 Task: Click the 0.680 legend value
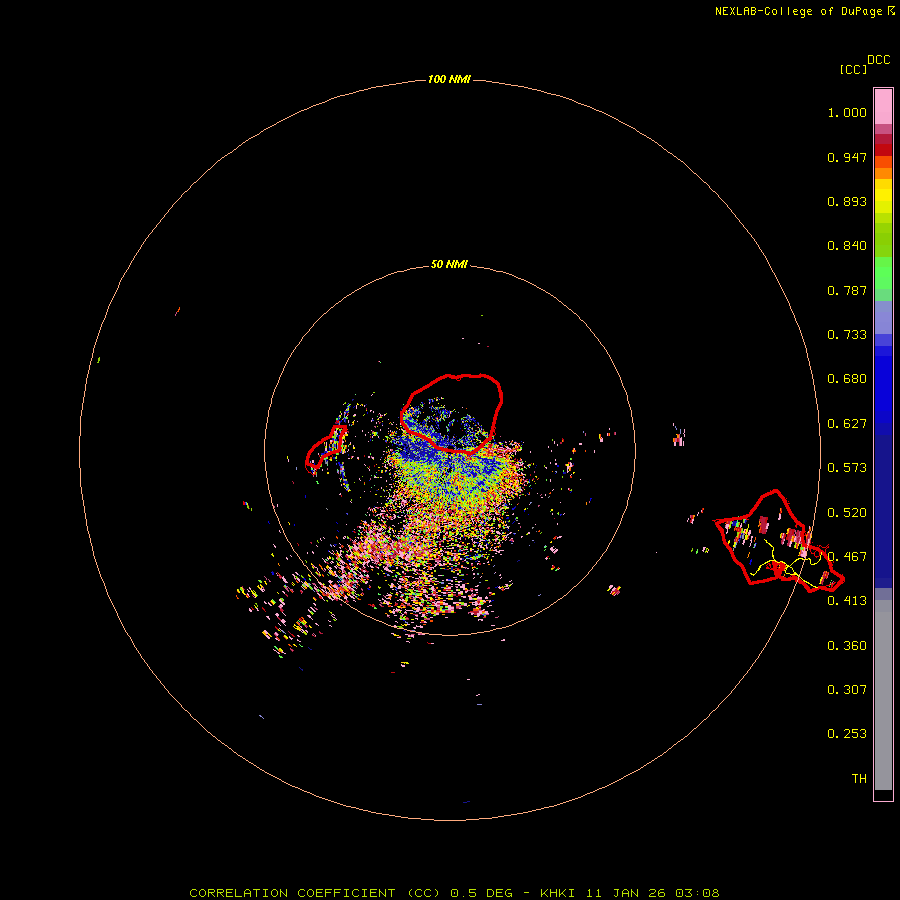click(x=847, y=379)
